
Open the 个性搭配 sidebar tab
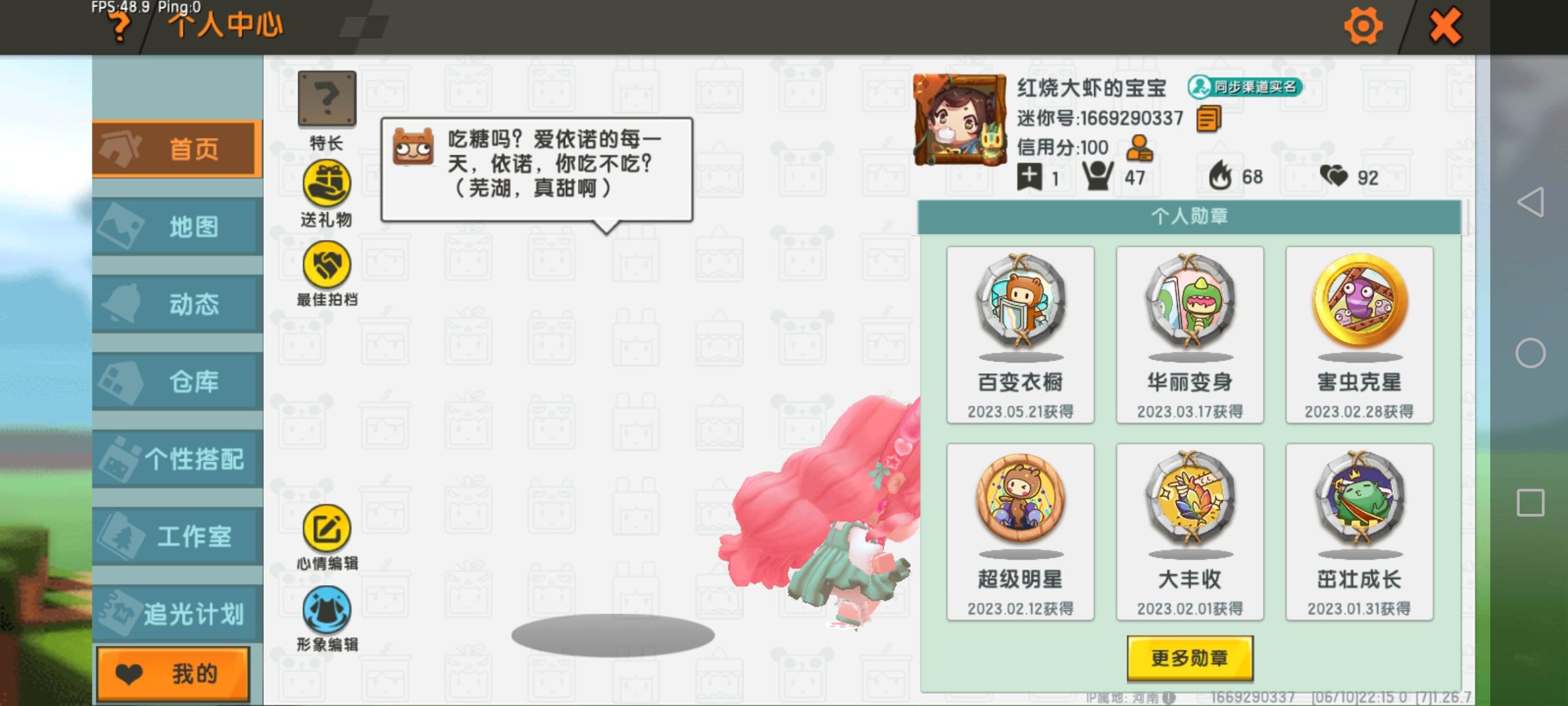tap(178, 459)
